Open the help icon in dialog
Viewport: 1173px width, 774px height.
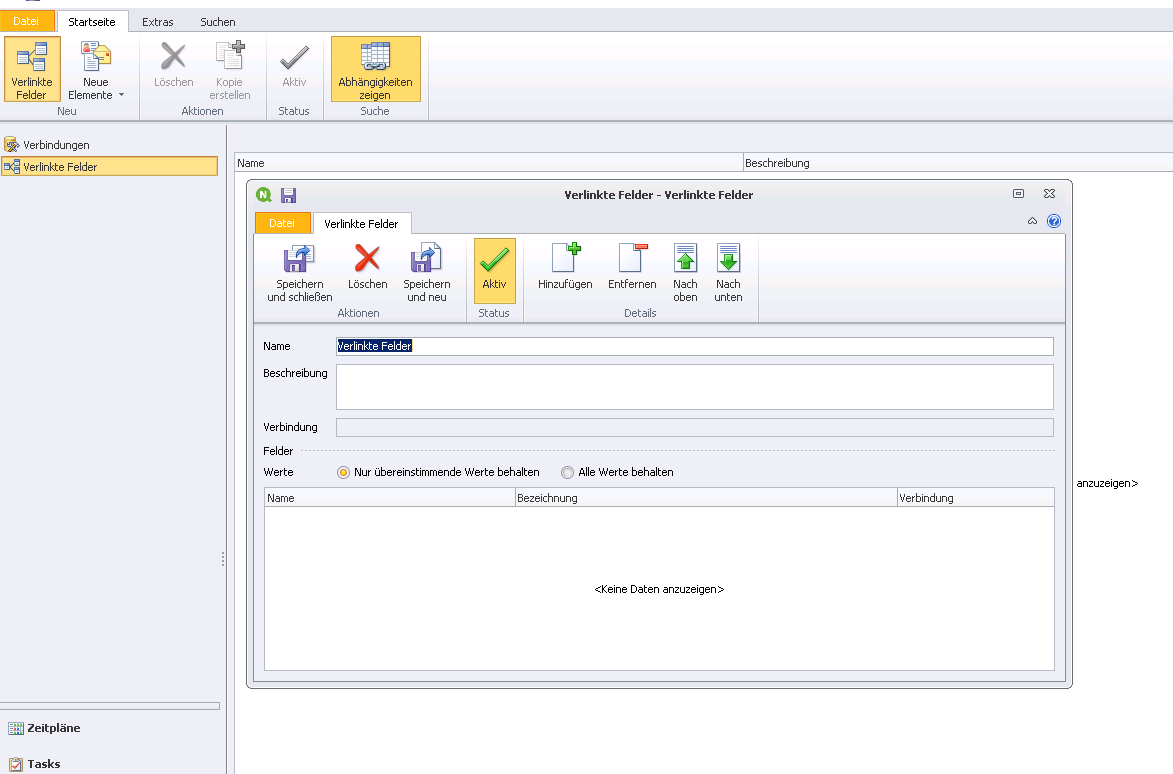click(x=1053, y=221)
